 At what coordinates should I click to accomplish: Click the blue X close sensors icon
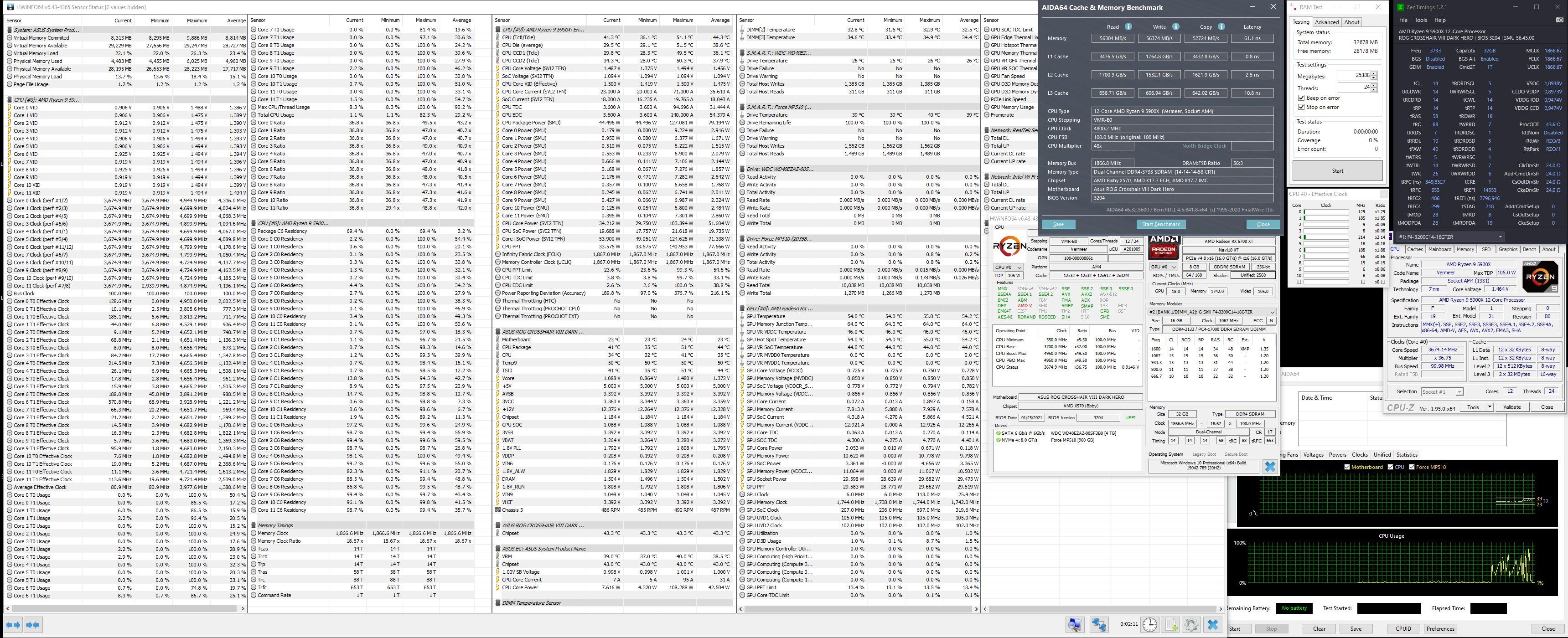coord(1212,625)
